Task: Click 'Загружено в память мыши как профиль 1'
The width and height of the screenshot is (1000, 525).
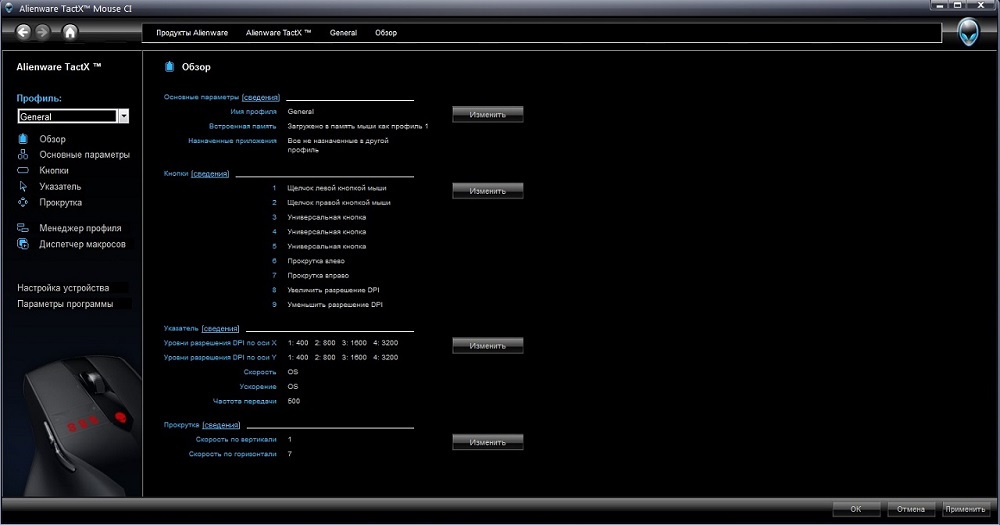Action: pos(358,126)
